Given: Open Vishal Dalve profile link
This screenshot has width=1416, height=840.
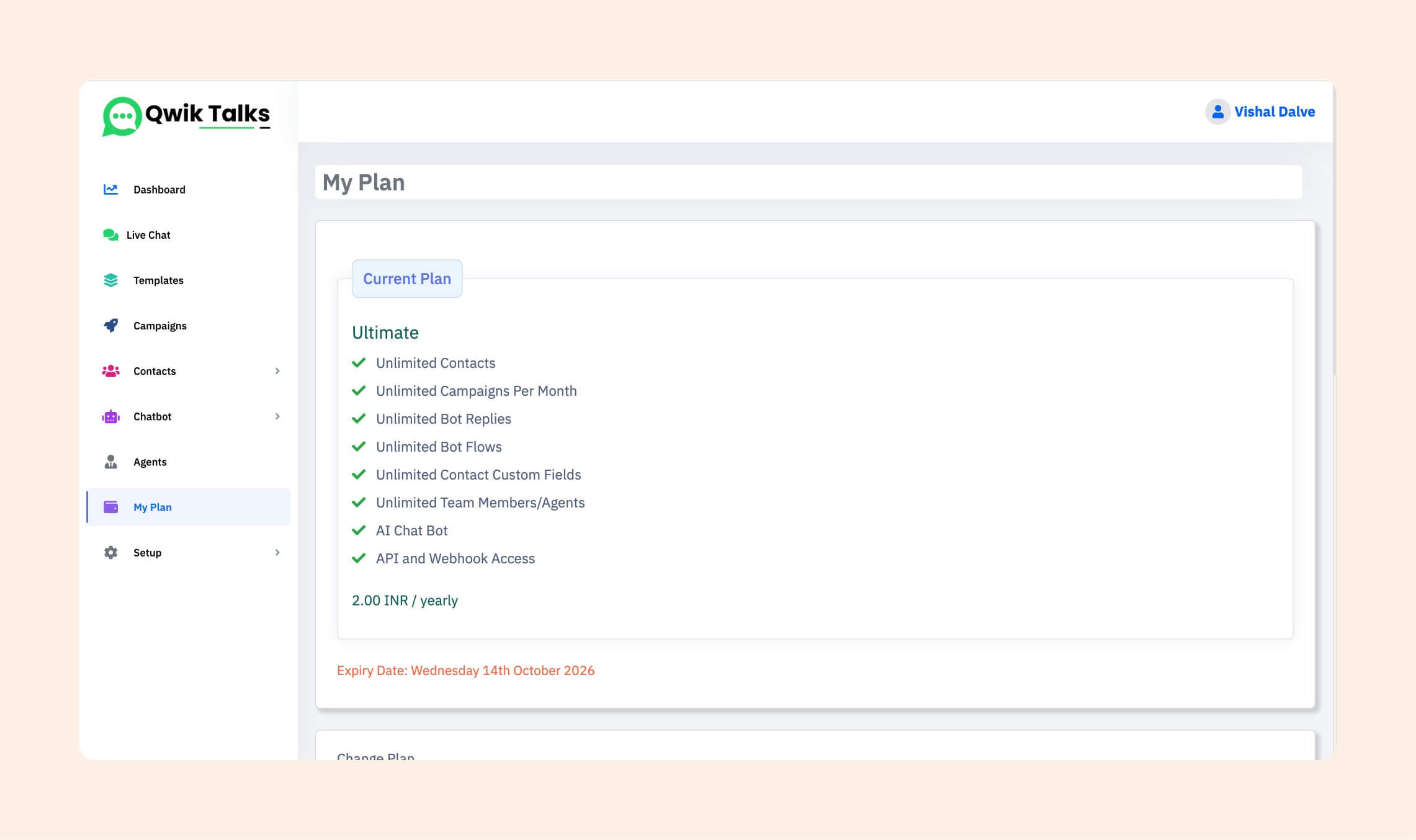Looking at the screenshot, I should click(x=1274, y=112).
